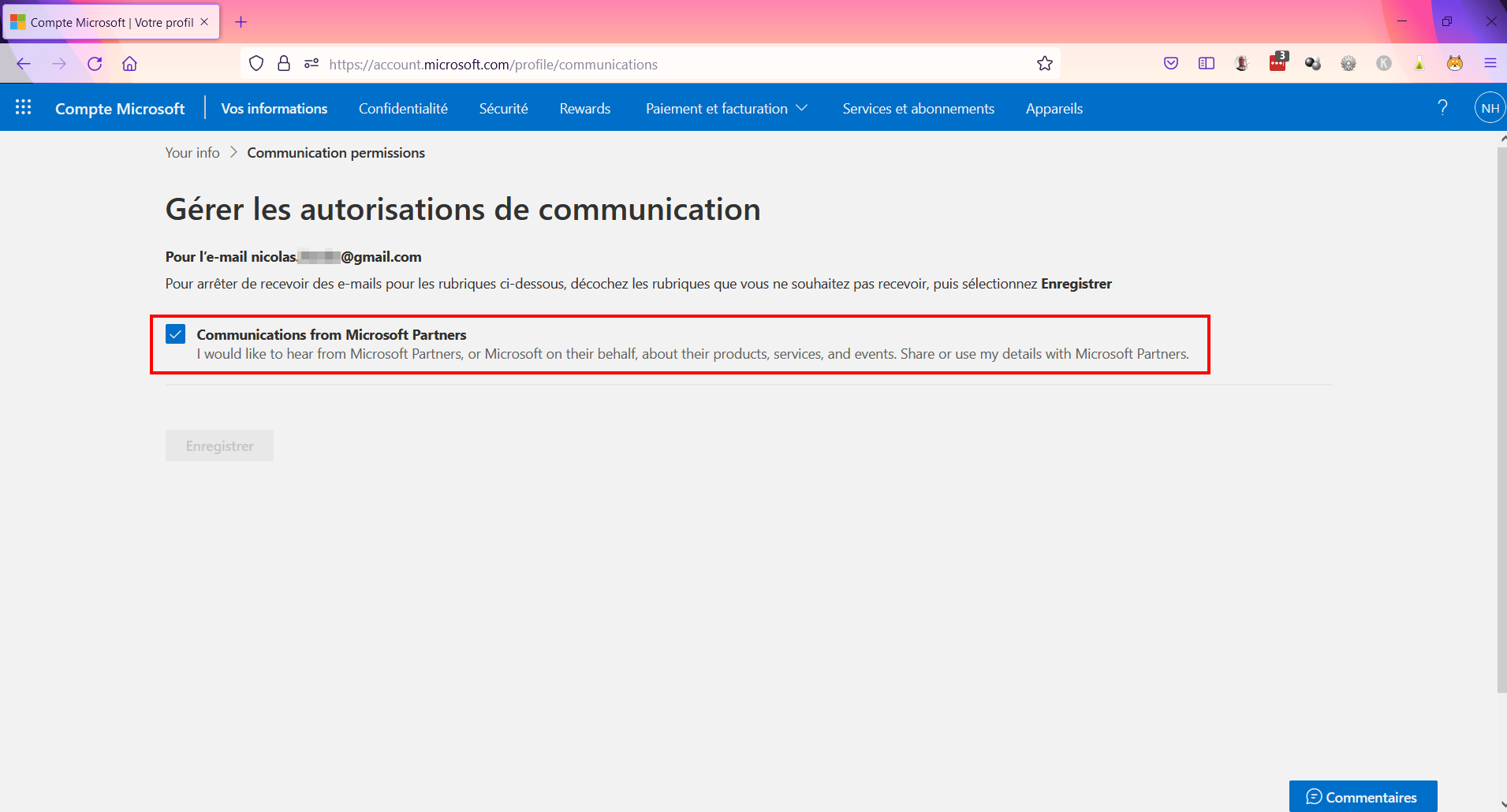Open Microsoft account help question mark

1442,108
